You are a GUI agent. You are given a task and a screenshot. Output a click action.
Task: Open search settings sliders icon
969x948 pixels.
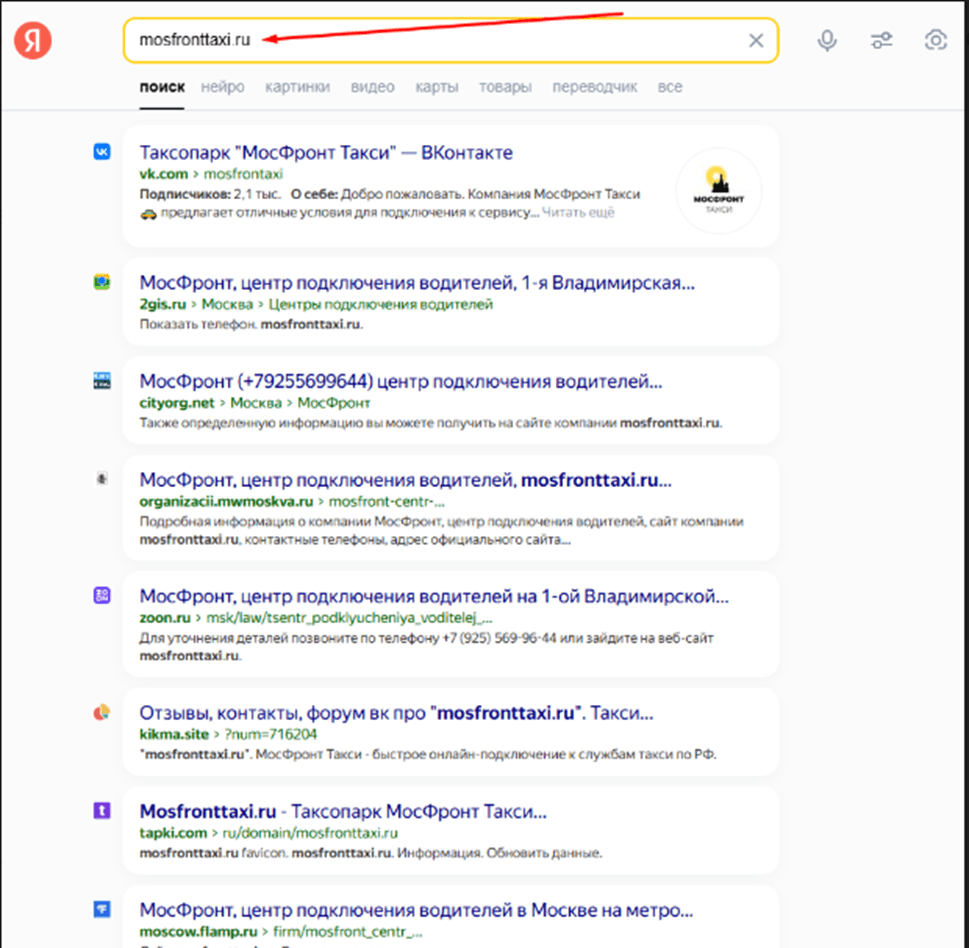882,40
